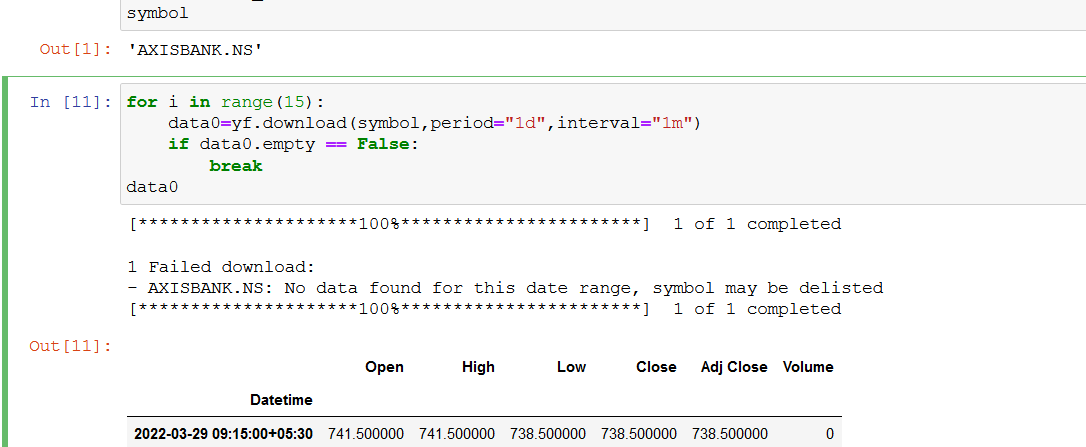
Task: Click the Close value 738.500000
Action: pos(639,435)
